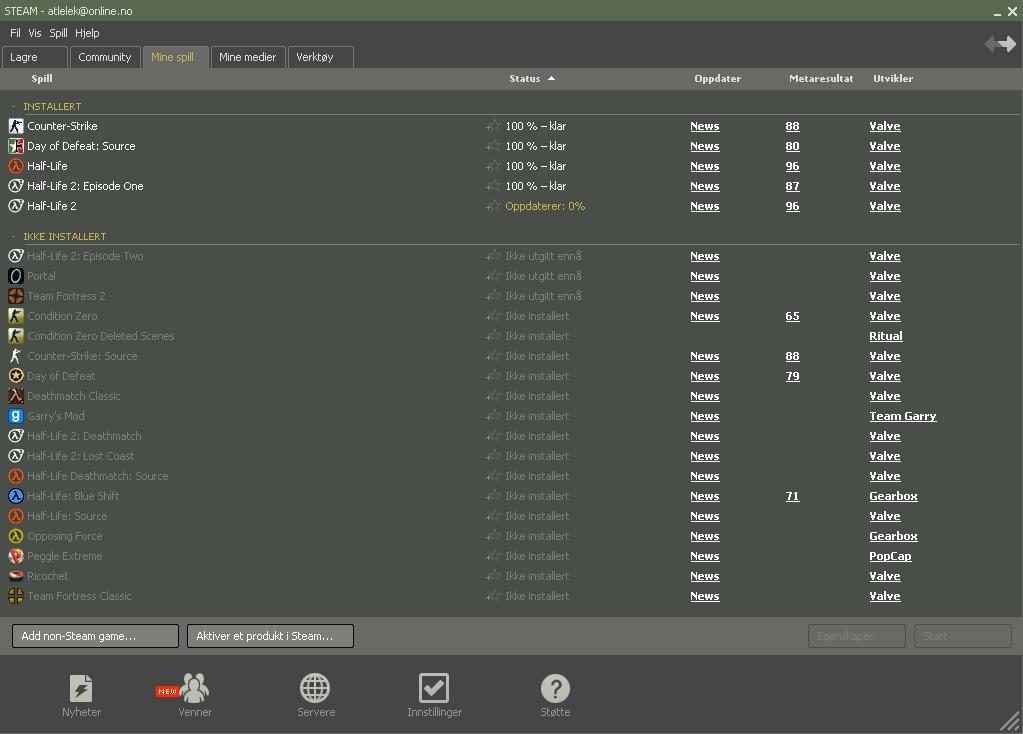Open News link for Half-Life 2
The image size is (1023, 734).
click(705, 206)
